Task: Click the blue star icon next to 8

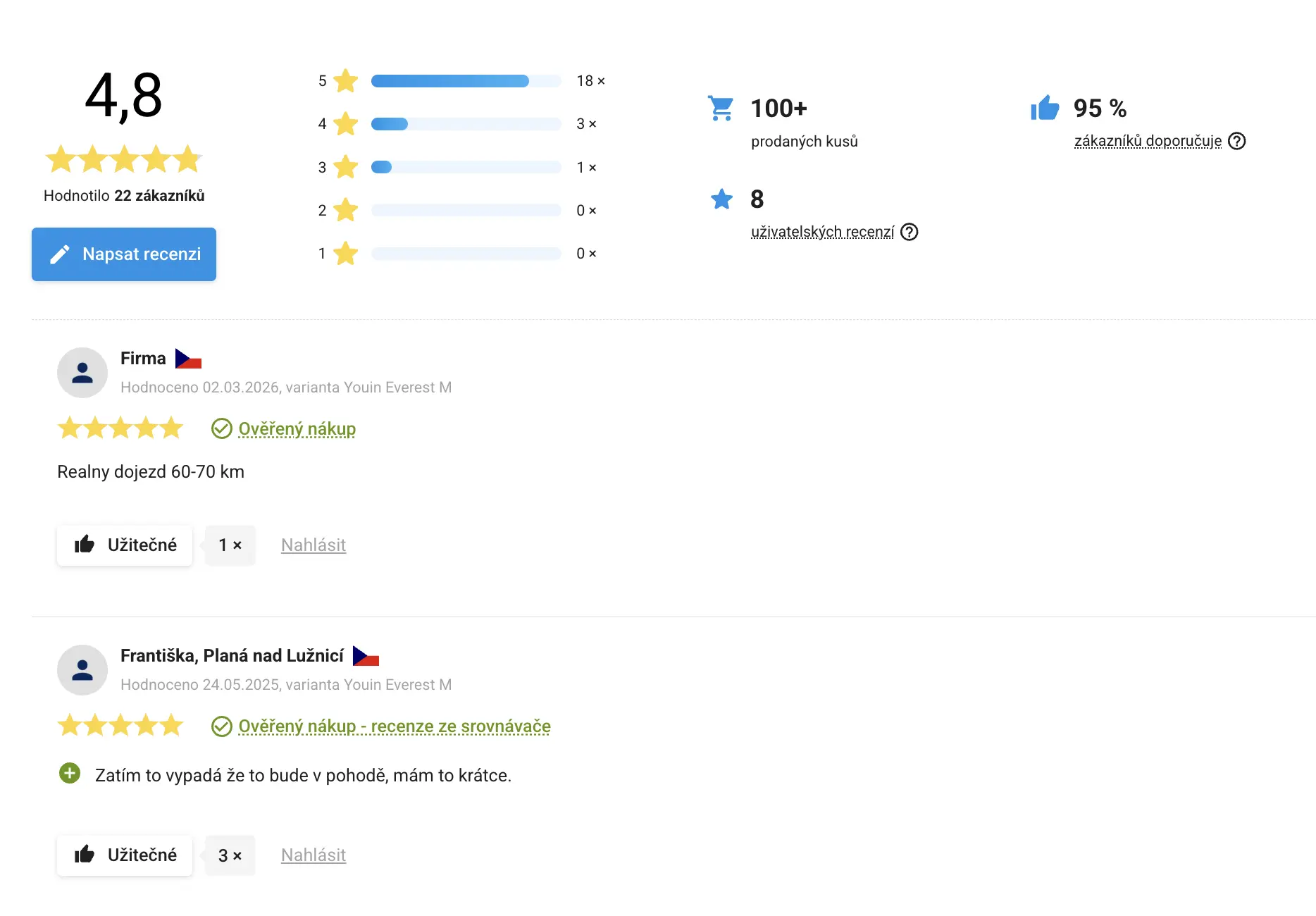Action: 721,199
